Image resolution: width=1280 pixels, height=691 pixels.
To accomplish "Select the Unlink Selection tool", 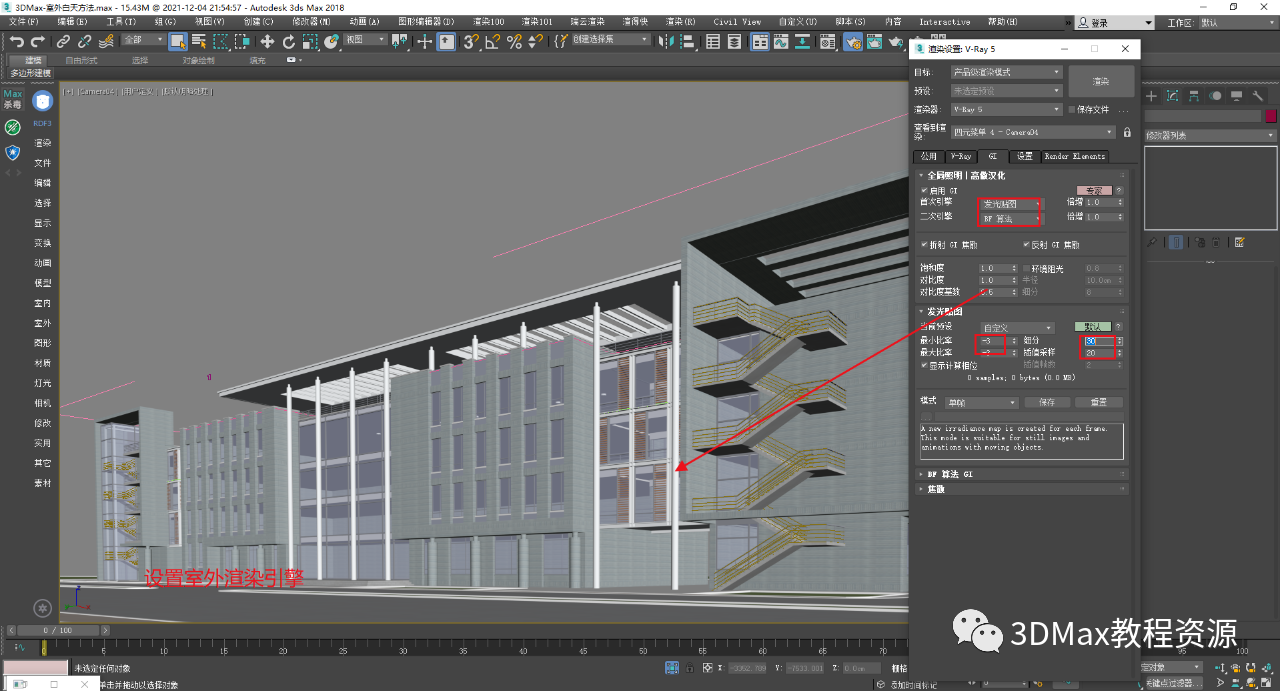I will (84, 41).
